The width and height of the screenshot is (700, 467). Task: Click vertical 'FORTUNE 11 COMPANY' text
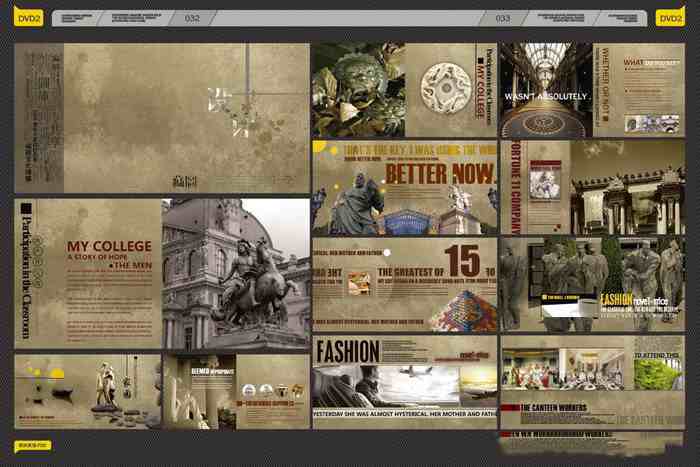(x=516, y=188)
